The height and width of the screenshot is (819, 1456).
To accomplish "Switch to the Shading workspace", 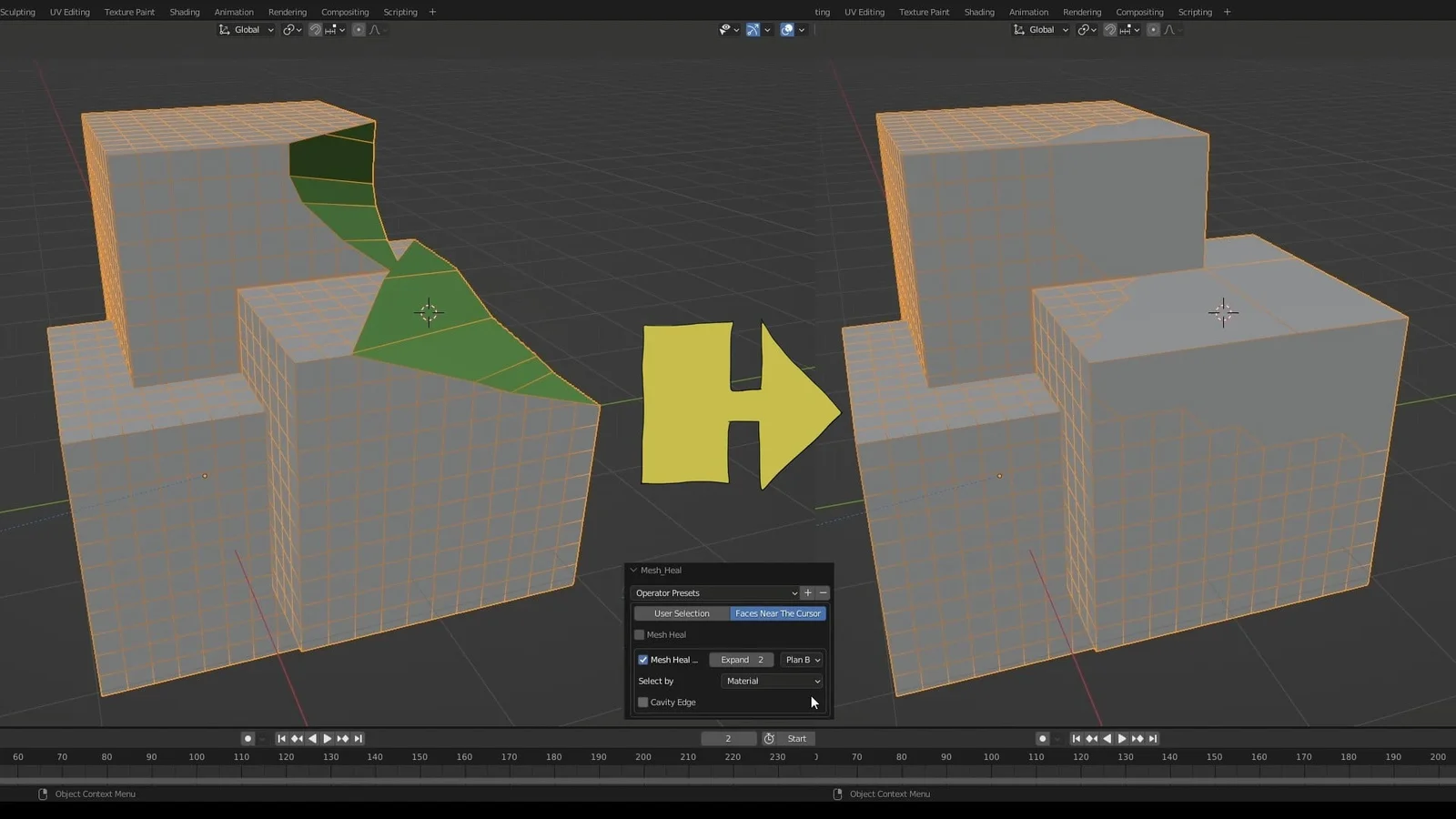I will point(184,12).
